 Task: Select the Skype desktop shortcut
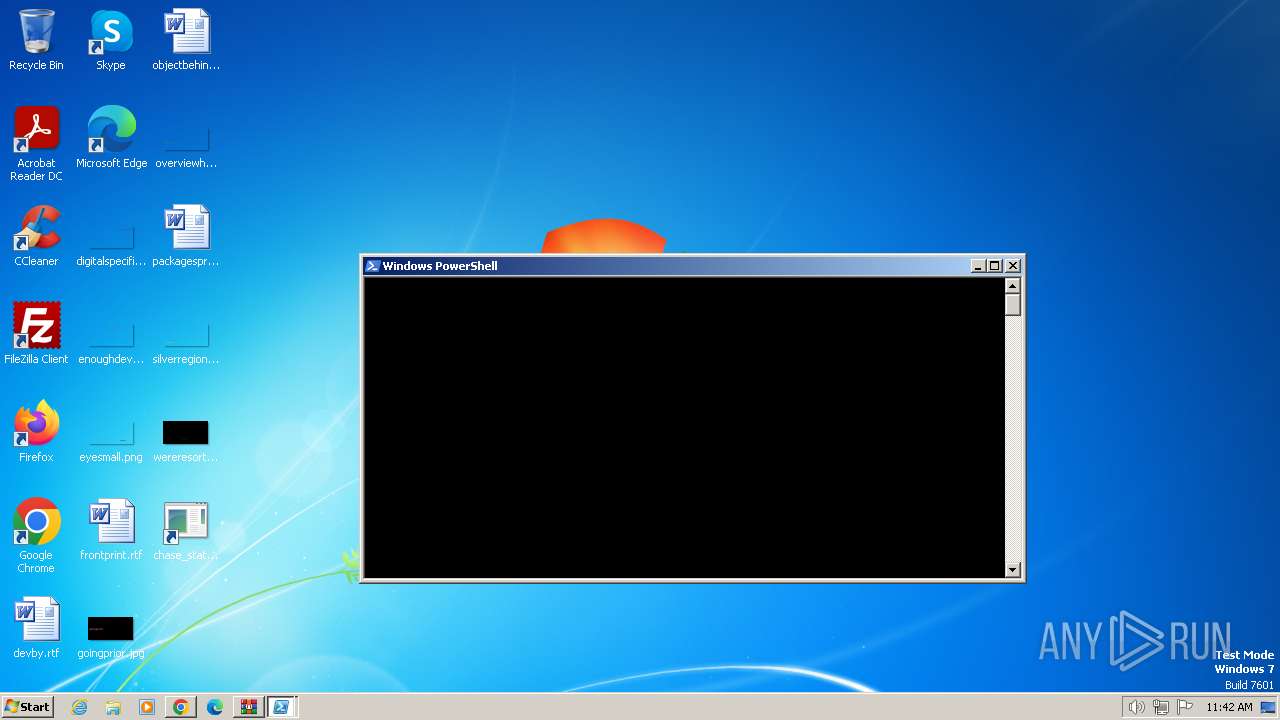111,40
